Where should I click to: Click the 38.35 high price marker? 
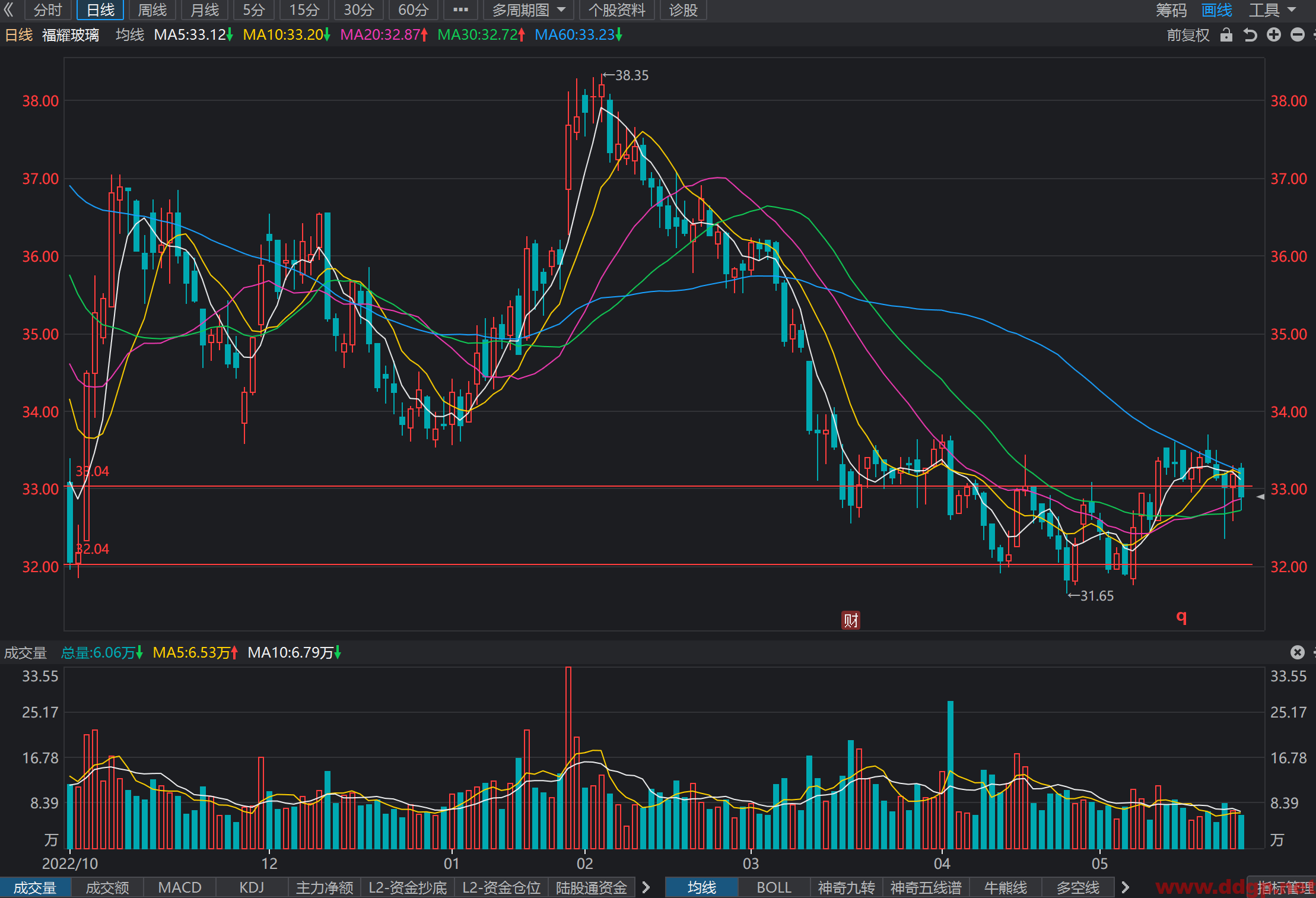(626, 75)
